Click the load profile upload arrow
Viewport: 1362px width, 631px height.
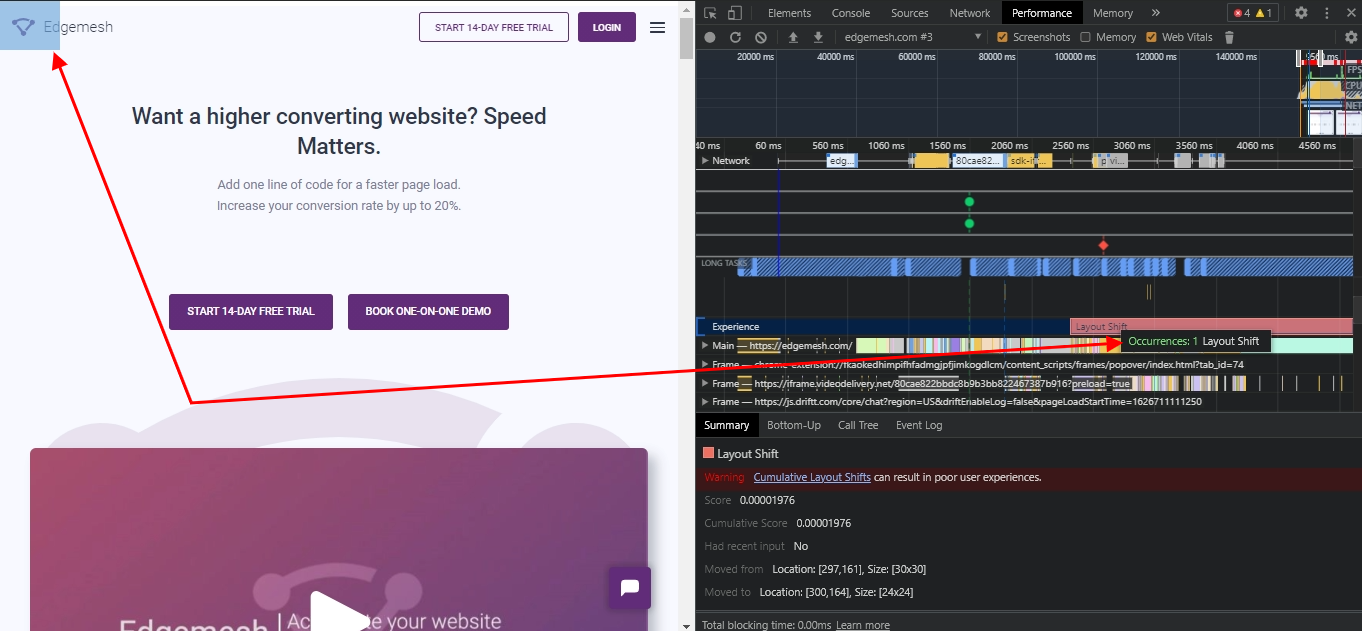(x=793, y=37)
